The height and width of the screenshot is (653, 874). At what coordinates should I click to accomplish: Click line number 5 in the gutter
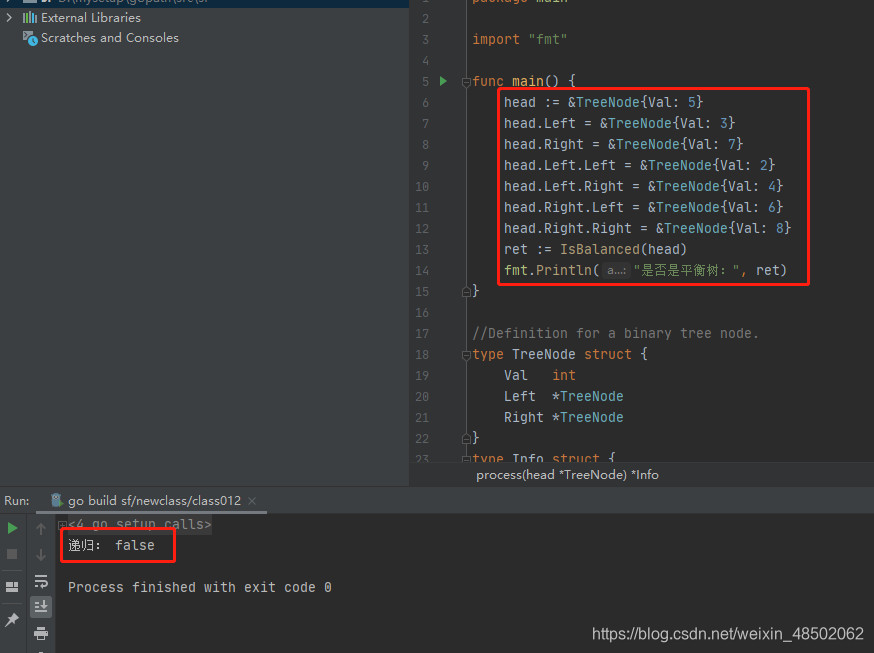pos(425,82)
